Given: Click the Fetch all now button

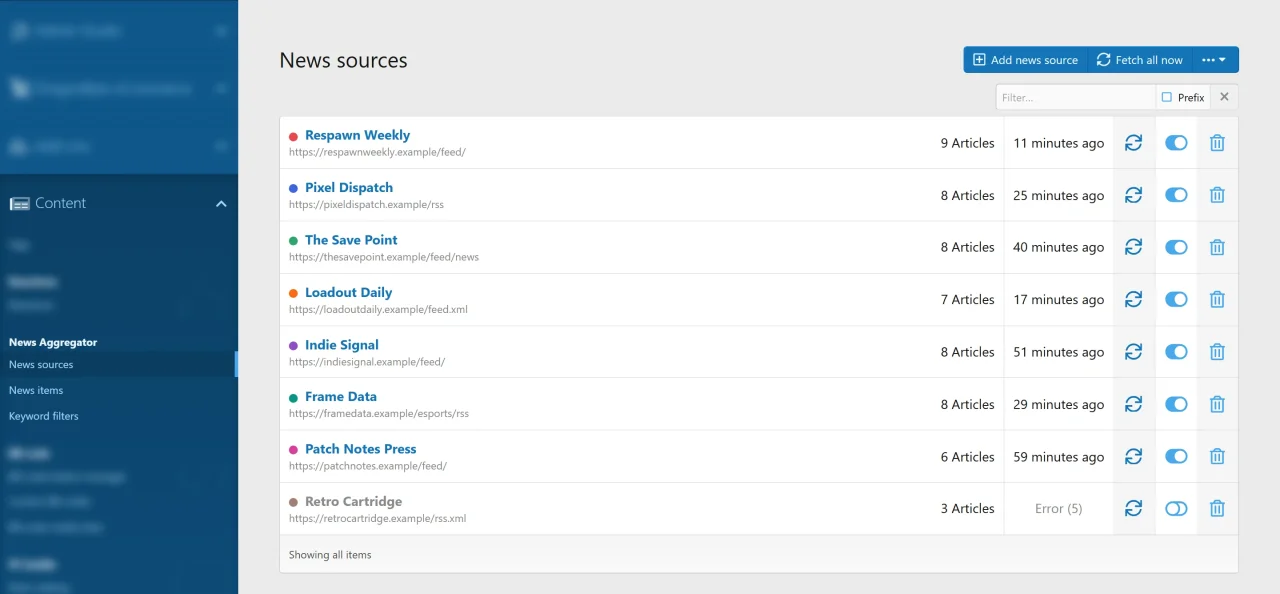Looking at the screenshot, I should [x=1140, y=60].
